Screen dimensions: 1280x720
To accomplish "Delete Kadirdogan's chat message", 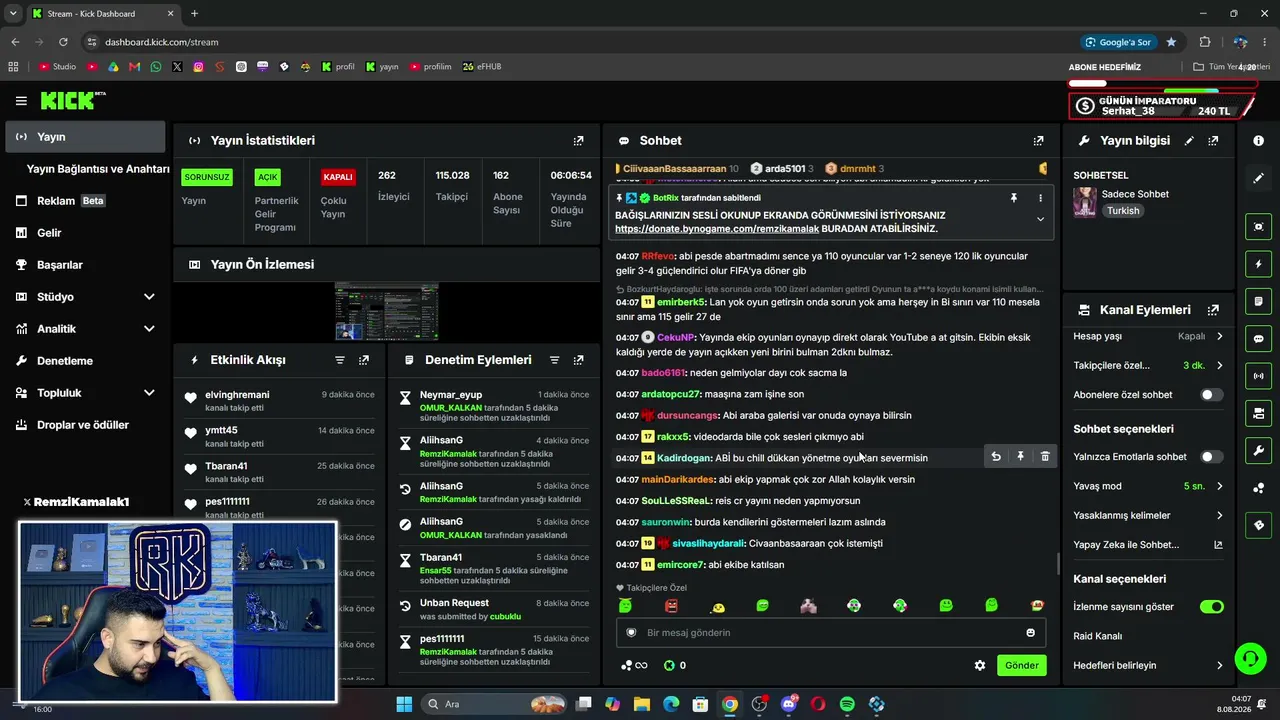I will pos(1045,457).
